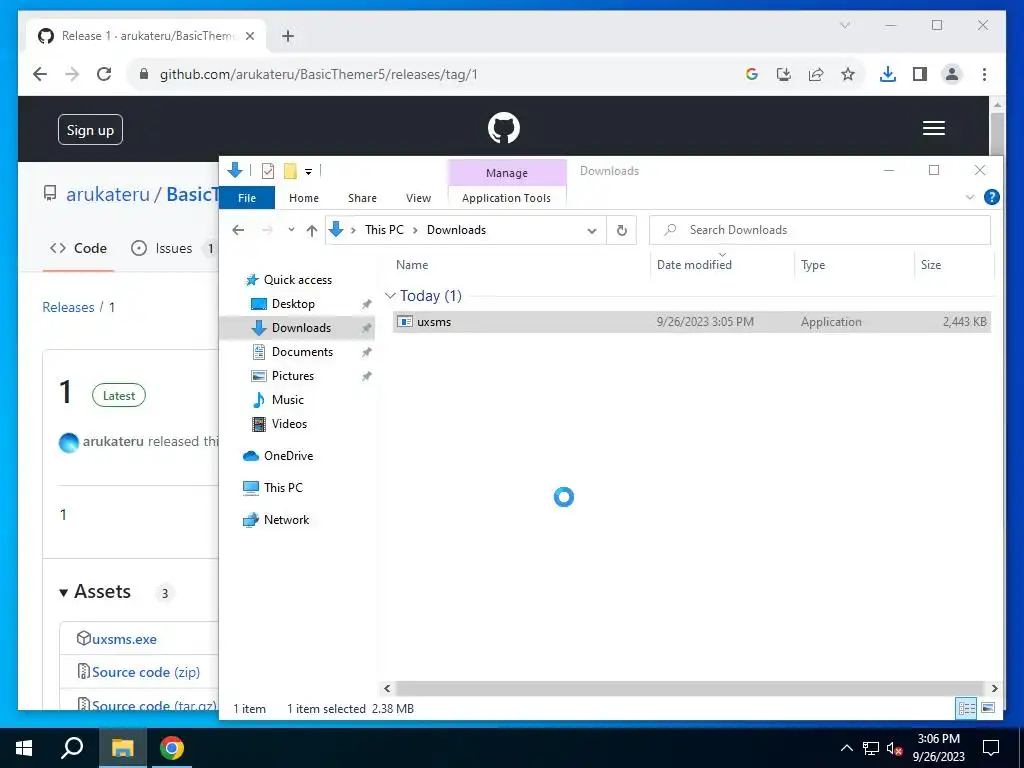Screen dimensions: 1024x768
Task: Open Chrome downloads tray icon
Action: (888, 74)
